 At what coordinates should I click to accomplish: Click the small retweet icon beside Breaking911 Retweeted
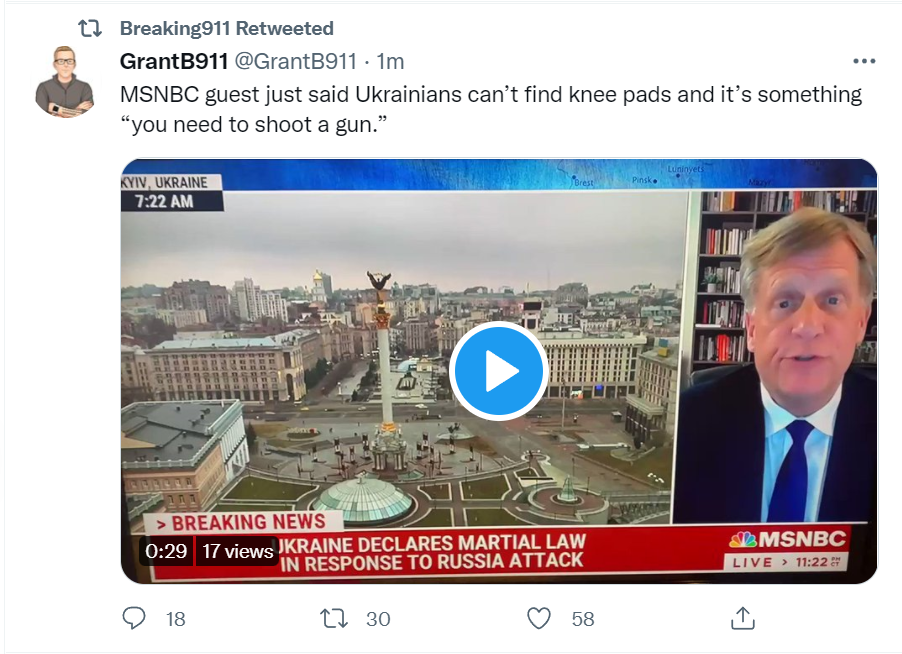(90, 29)
